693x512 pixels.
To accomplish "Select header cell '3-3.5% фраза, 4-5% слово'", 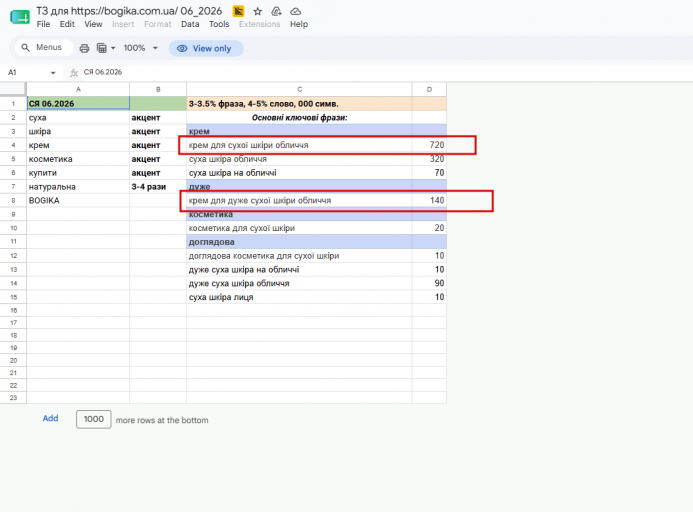I will [299, 103].
